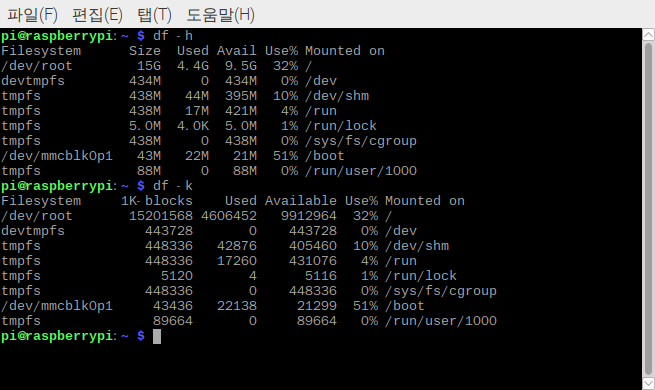
Task: Click the scrollbar up arrow
Action: (648, 35)
